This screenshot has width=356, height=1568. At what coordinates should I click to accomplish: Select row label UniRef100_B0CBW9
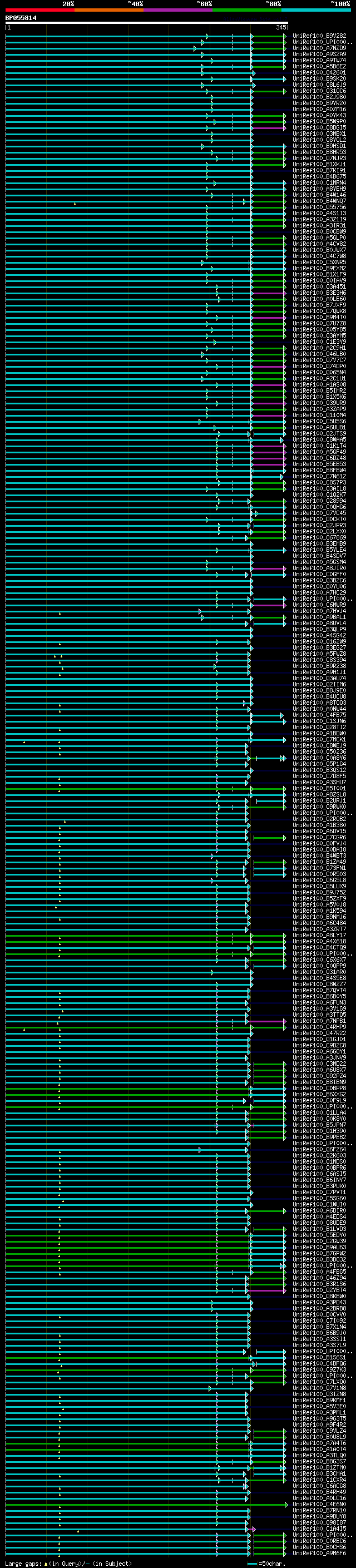(319, 231)
